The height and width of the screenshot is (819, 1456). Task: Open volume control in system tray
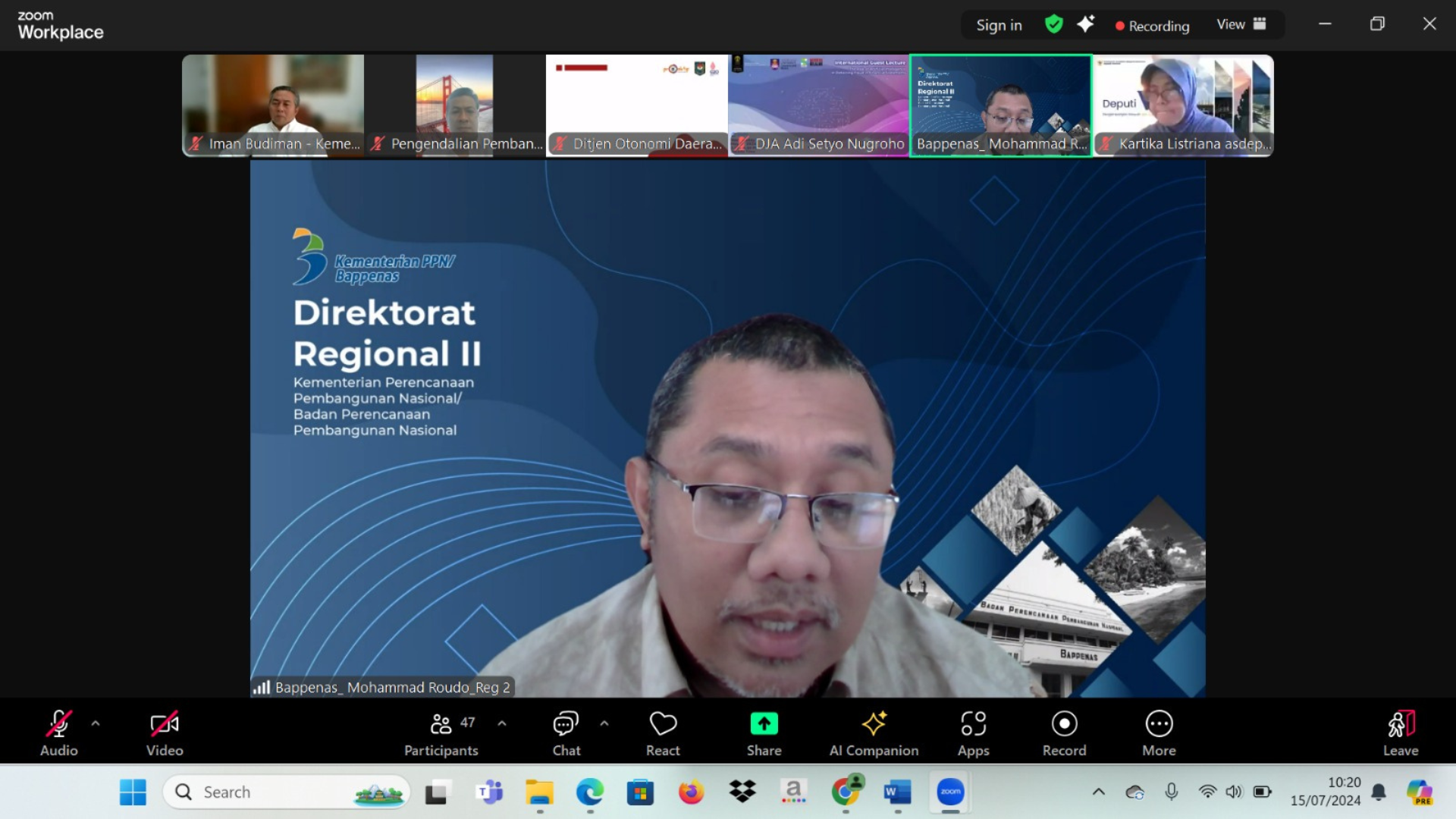click(1235, 792)
